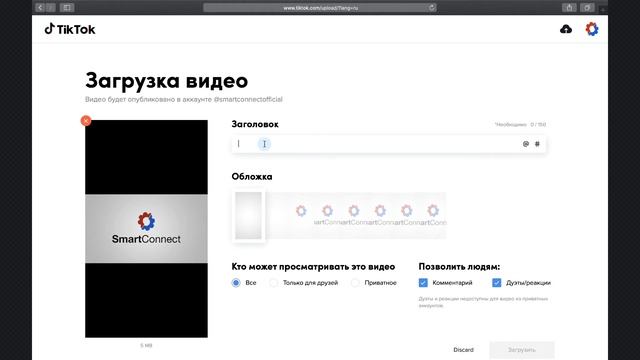Open the SmartConnect profile avatar

592,29
